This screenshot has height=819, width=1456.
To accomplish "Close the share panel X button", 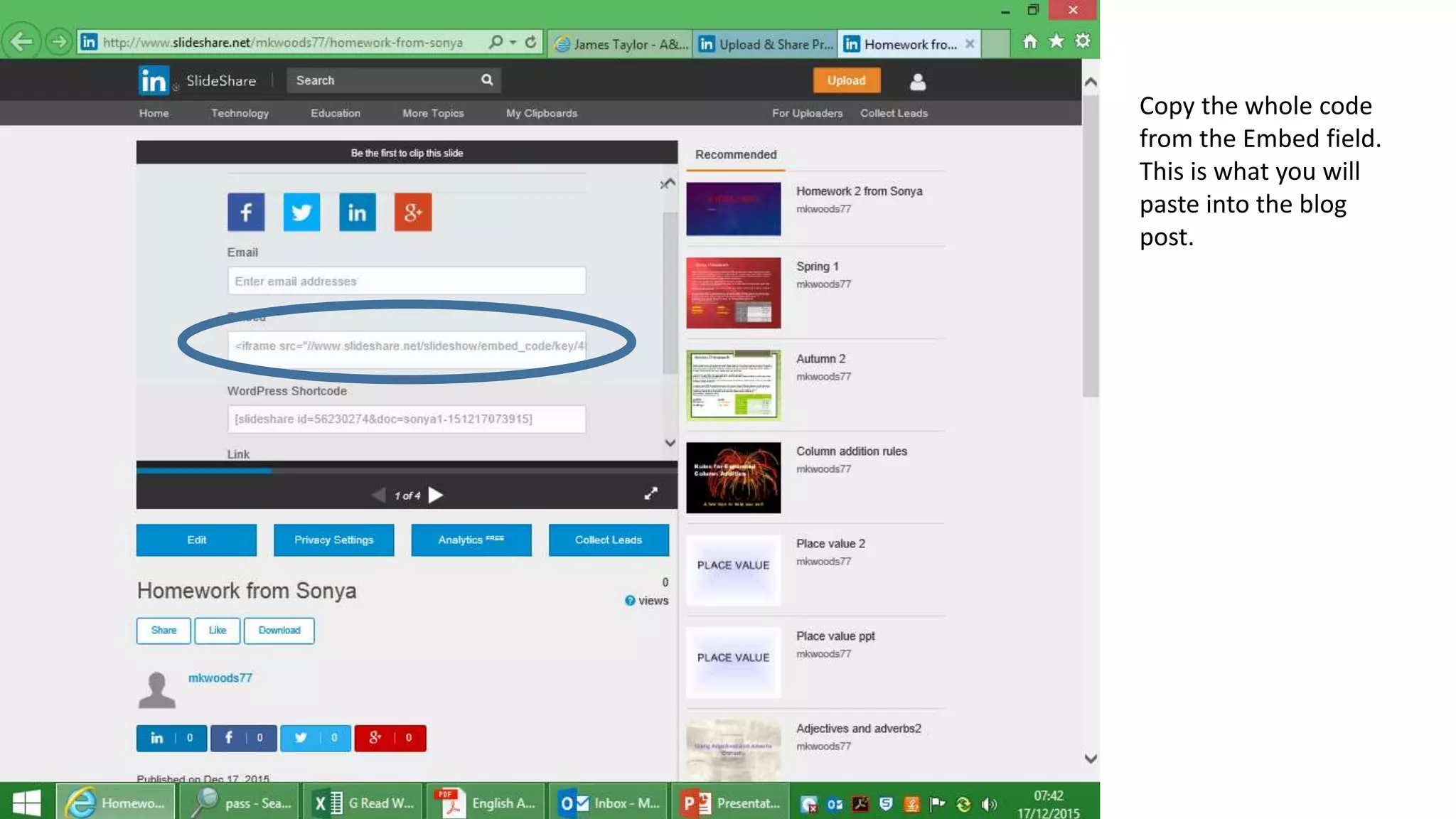I will coord(665,185).
